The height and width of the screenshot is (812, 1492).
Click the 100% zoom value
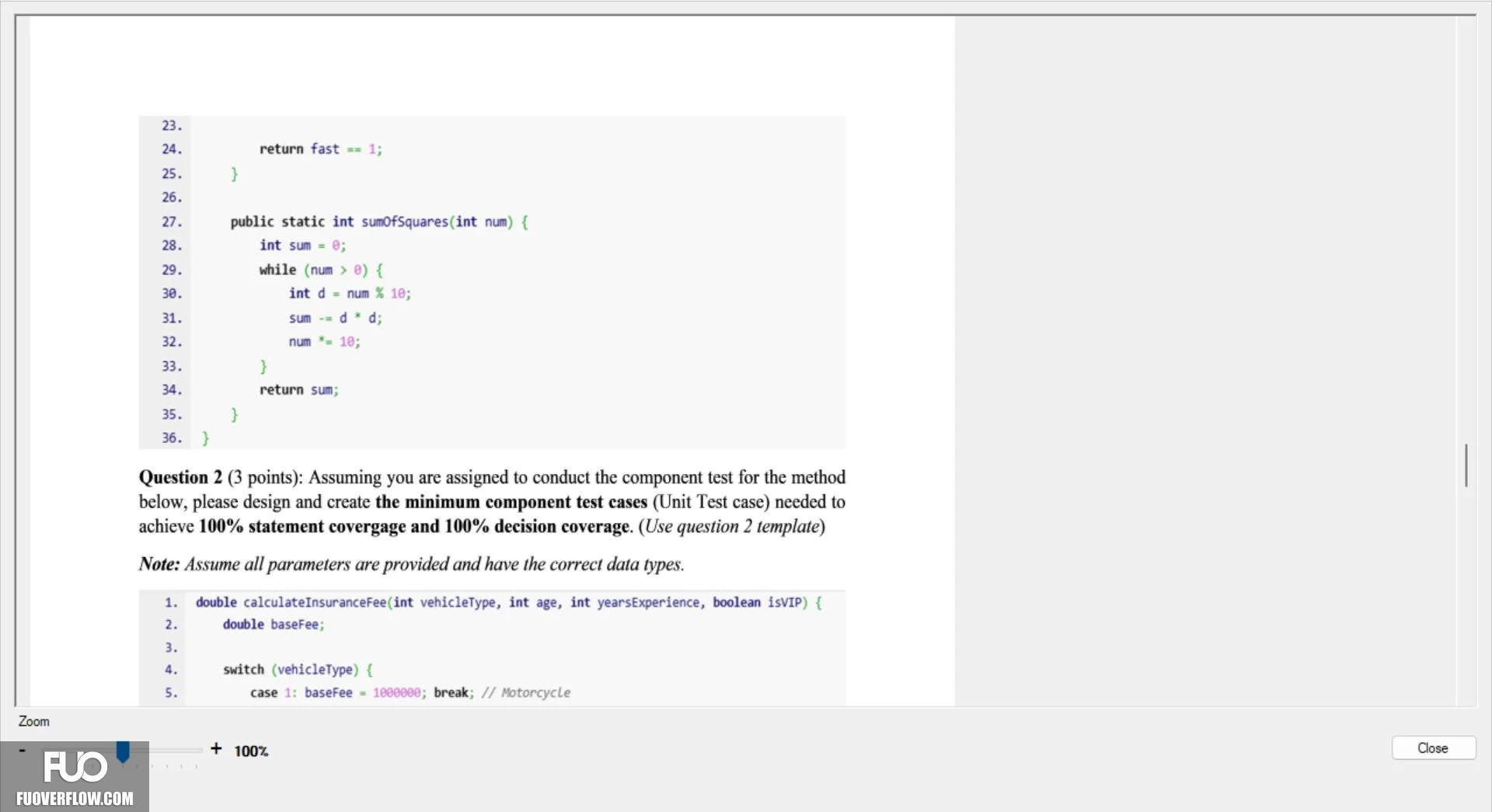point(251,751)
